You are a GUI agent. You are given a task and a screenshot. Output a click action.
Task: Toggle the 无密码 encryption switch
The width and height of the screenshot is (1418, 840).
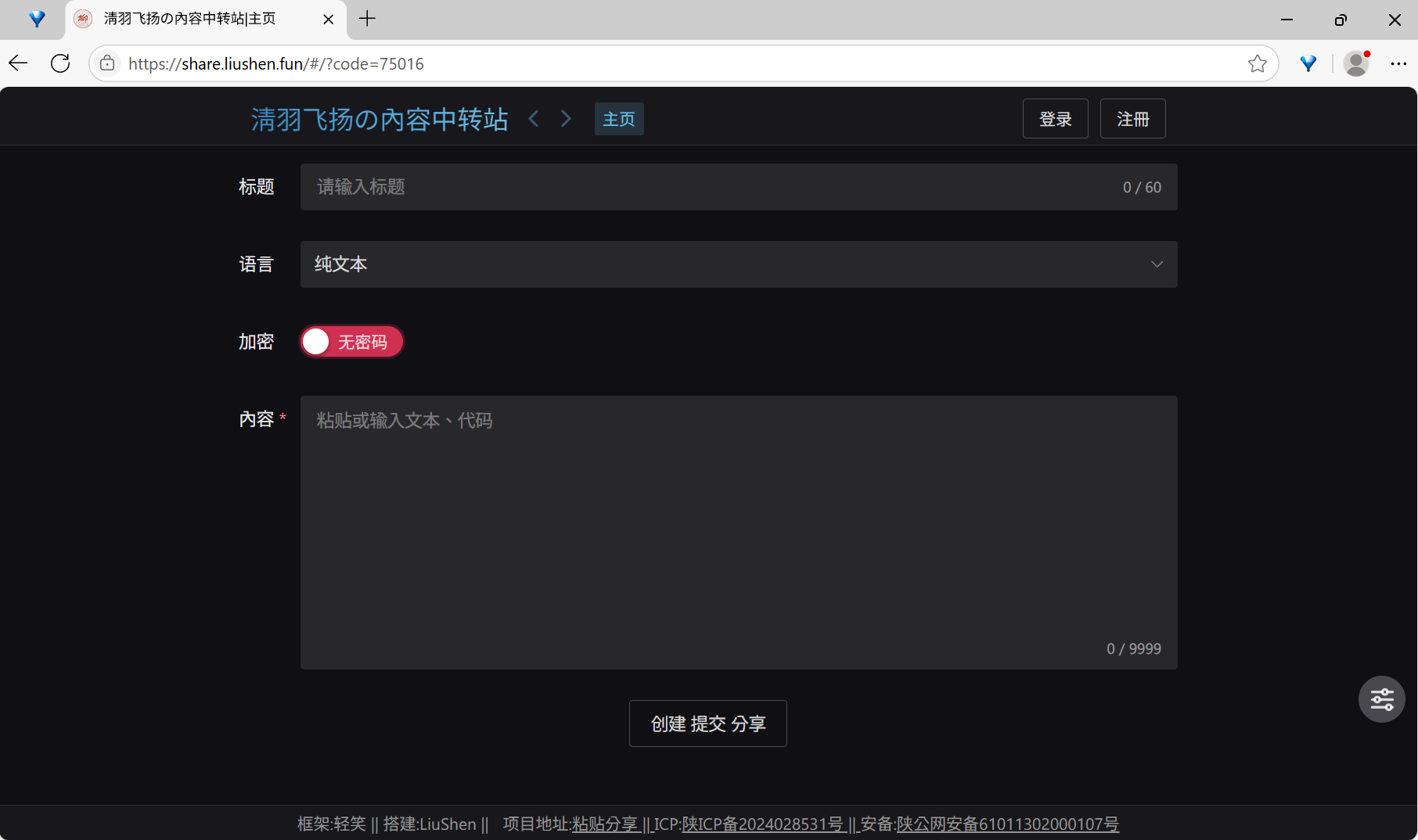point(351,342)
